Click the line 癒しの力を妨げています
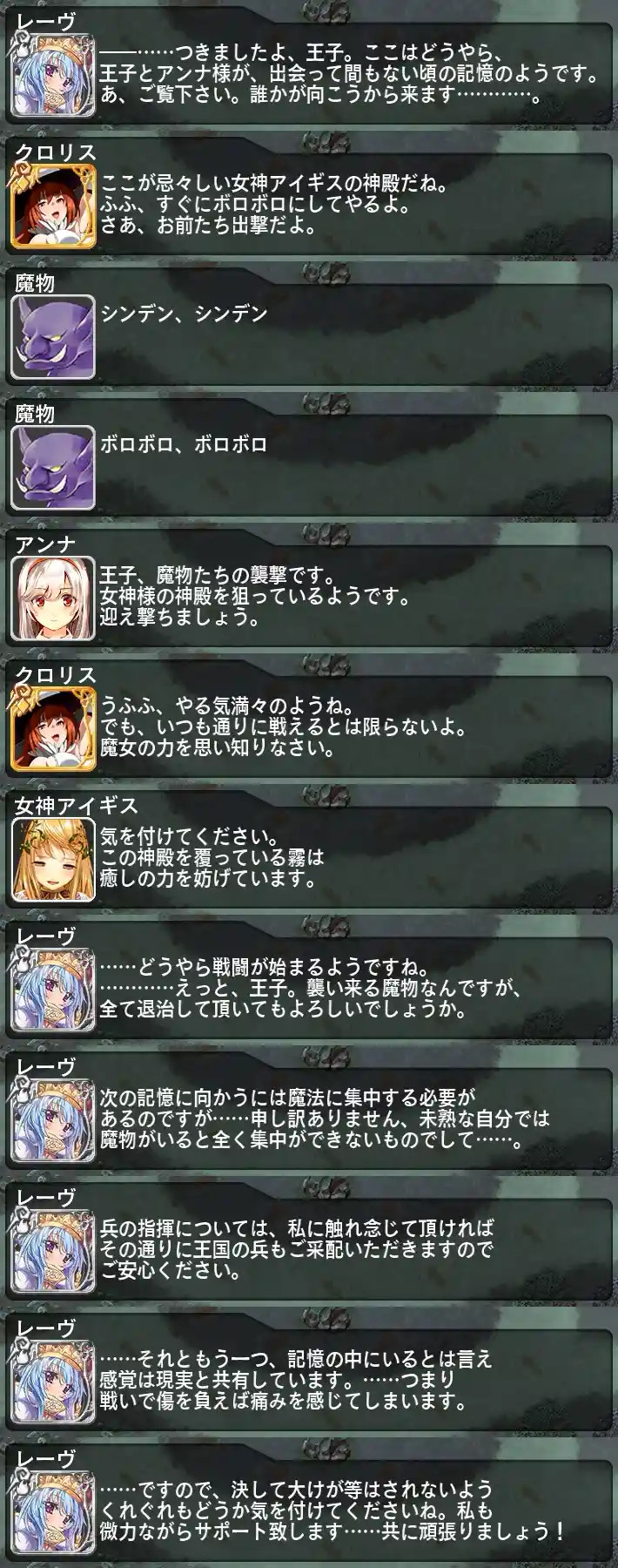The height and width of the screenshot is (1568, 618). 208,879
